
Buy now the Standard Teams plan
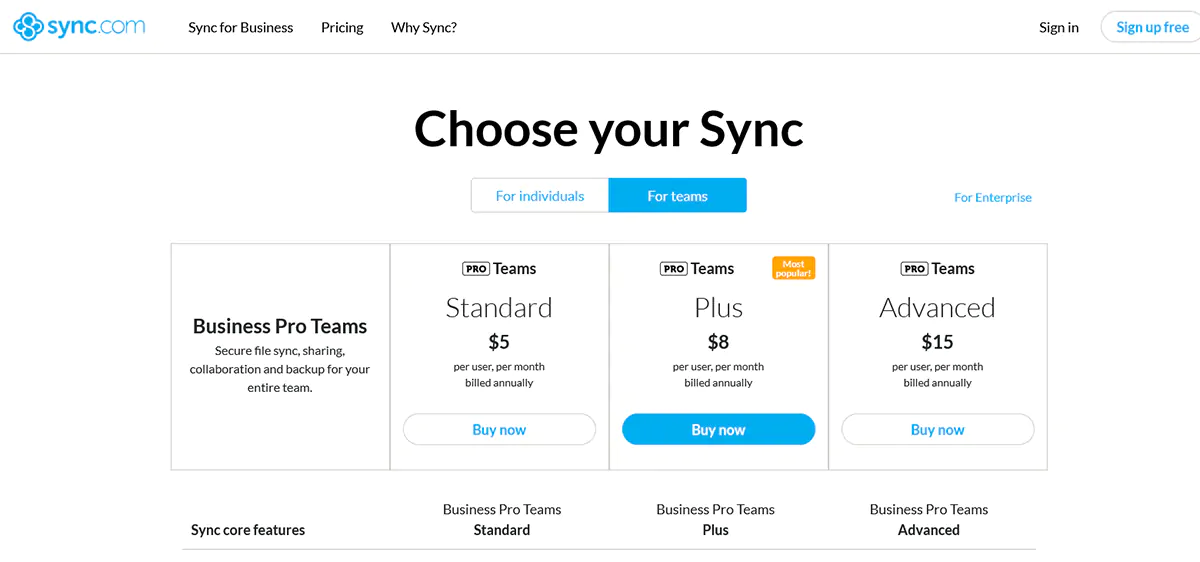pyautogui.click(x=499, y=430)
